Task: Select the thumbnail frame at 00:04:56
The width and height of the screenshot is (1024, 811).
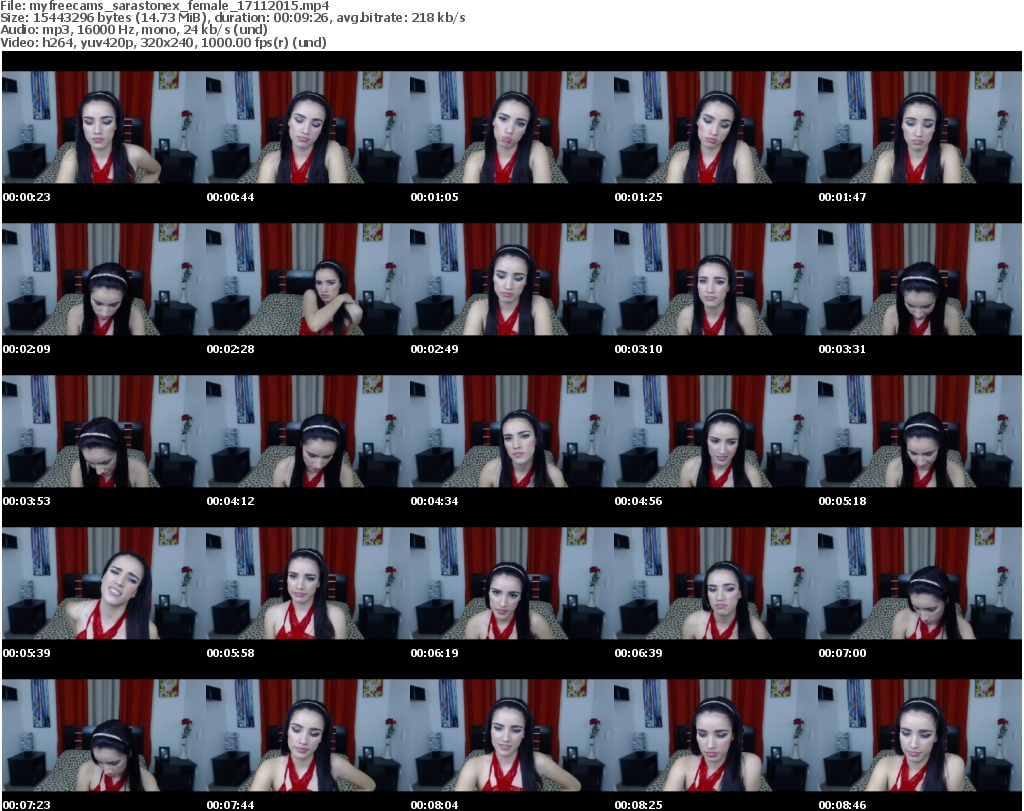Action: coord(716,431)
